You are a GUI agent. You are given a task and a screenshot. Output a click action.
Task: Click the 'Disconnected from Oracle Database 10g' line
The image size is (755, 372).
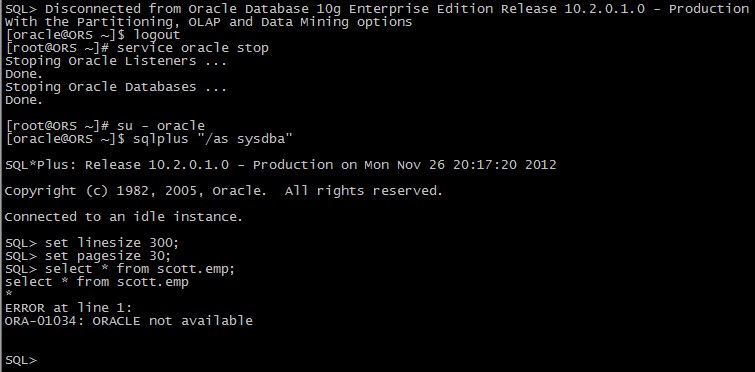click(377, 9)
